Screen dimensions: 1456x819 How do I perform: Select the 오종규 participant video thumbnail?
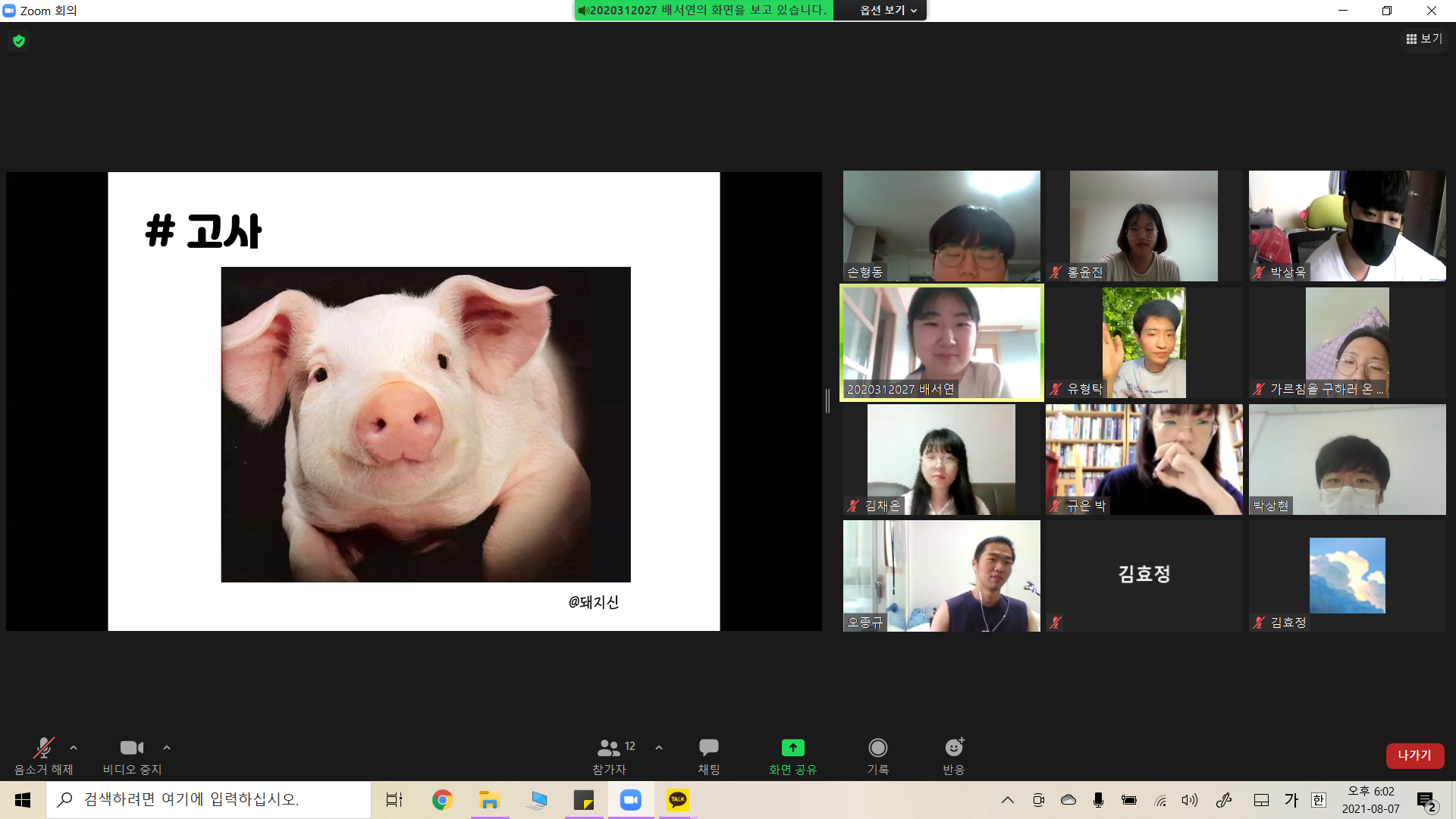coord(941,576)
